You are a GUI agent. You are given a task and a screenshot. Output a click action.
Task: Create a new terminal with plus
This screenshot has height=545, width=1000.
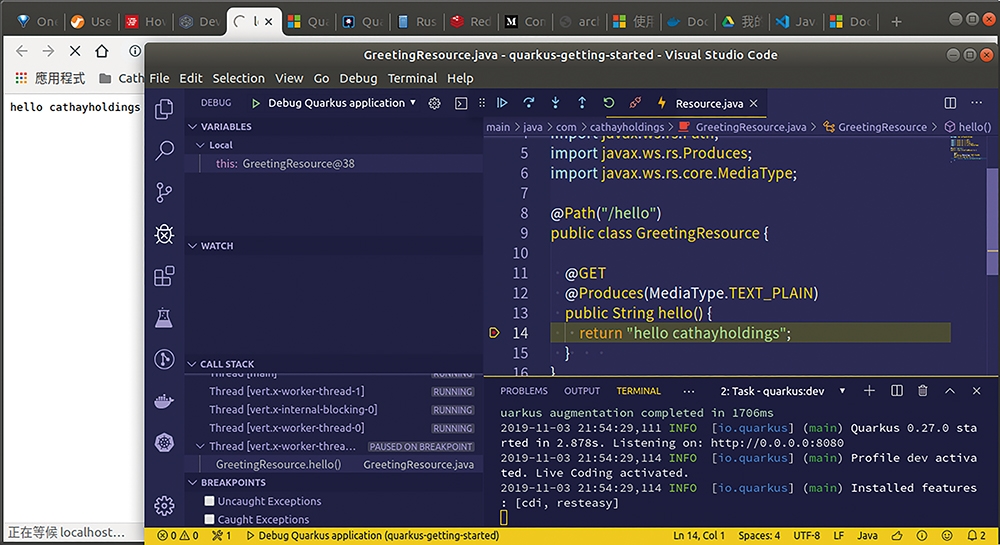(869, 391)
